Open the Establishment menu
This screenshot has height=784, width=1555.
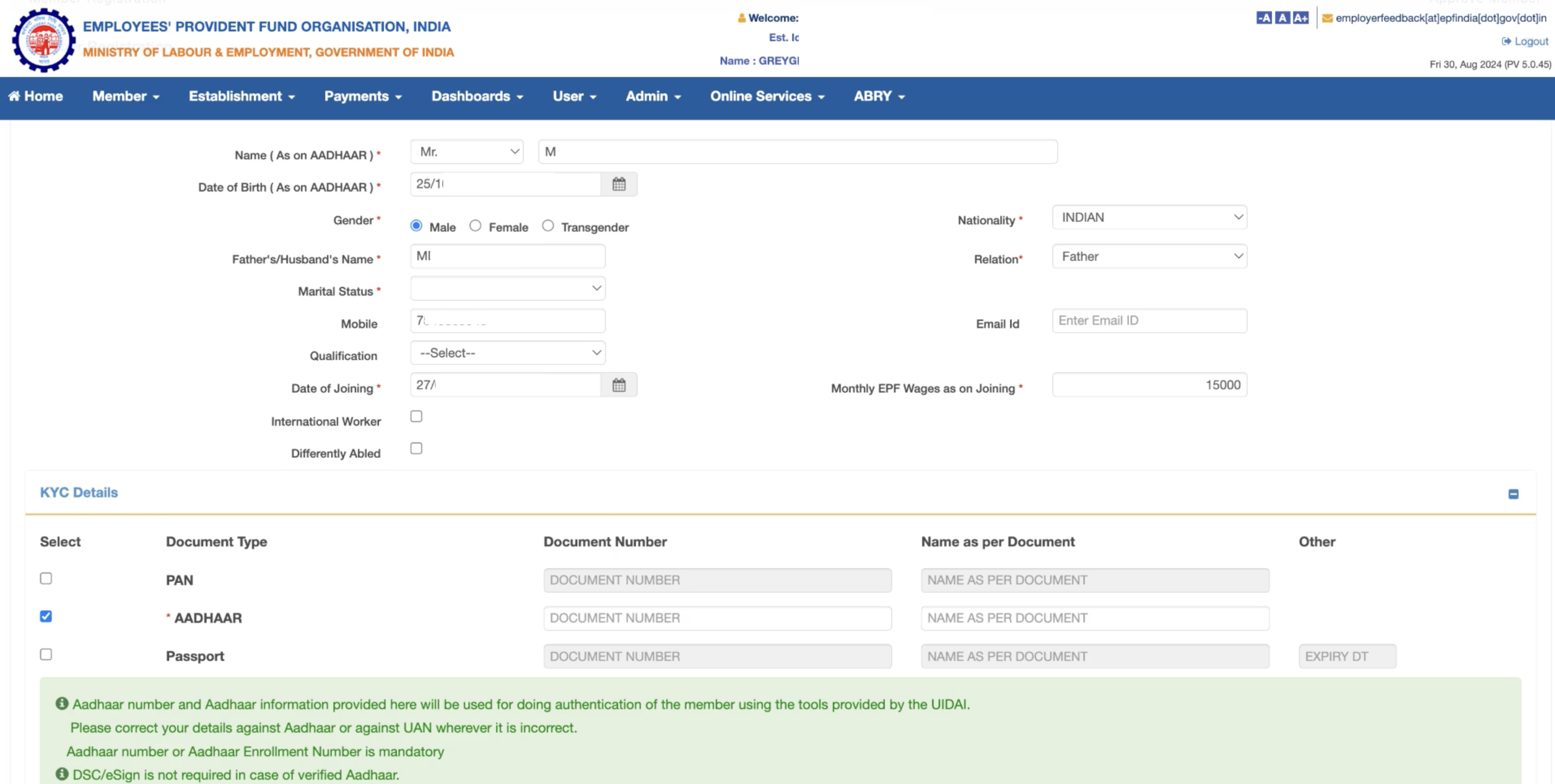point(241,97)
